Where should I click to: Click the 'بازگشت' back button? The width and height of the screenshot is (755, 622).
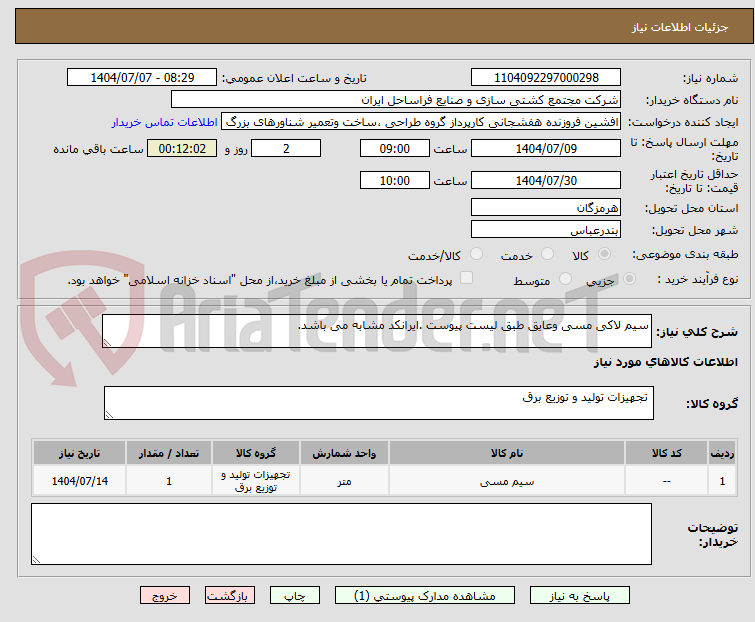tap(231, 595)
